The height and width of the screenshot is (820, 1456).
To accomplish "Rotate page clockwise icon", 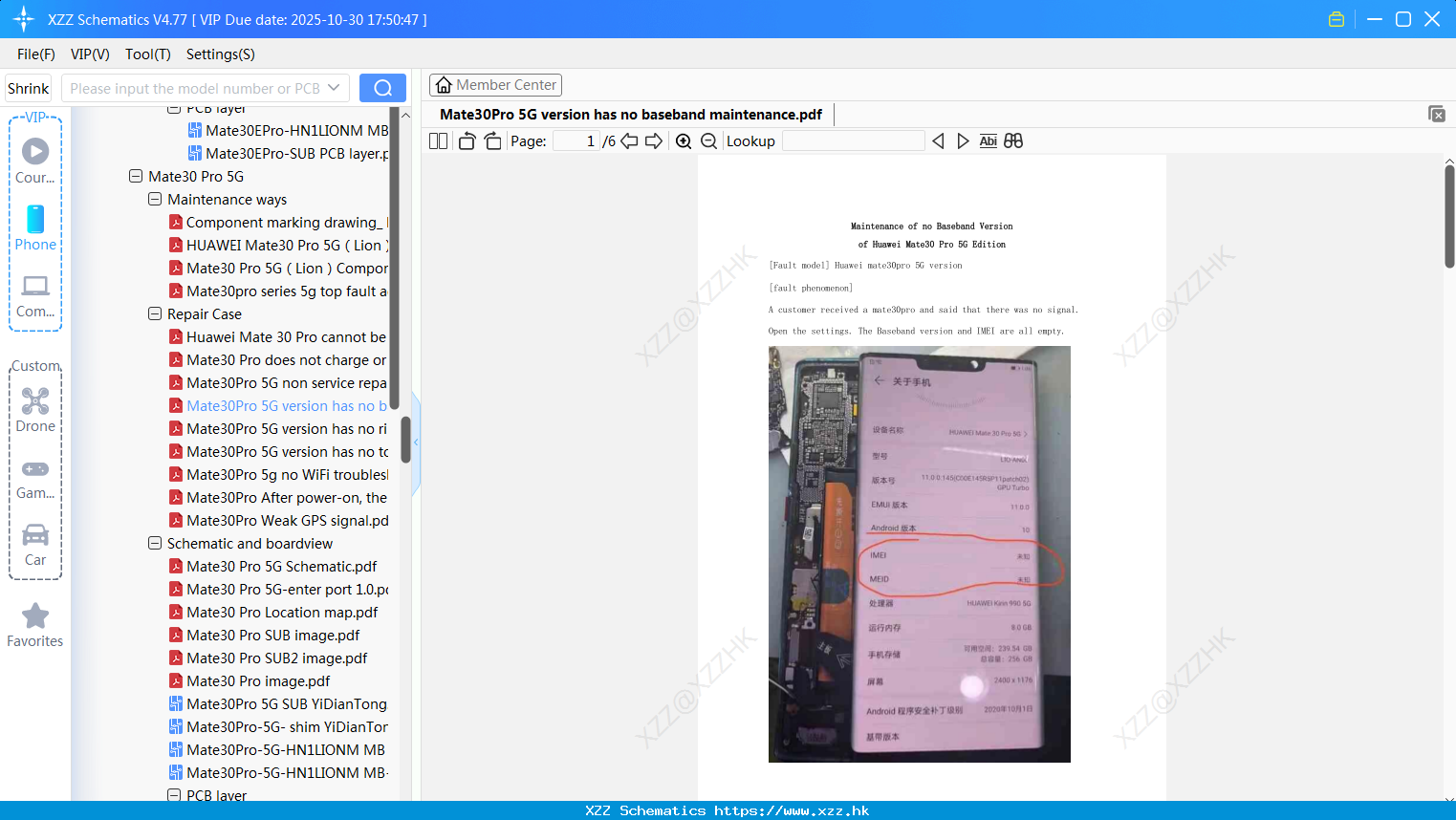I will [x=492, y=140].
